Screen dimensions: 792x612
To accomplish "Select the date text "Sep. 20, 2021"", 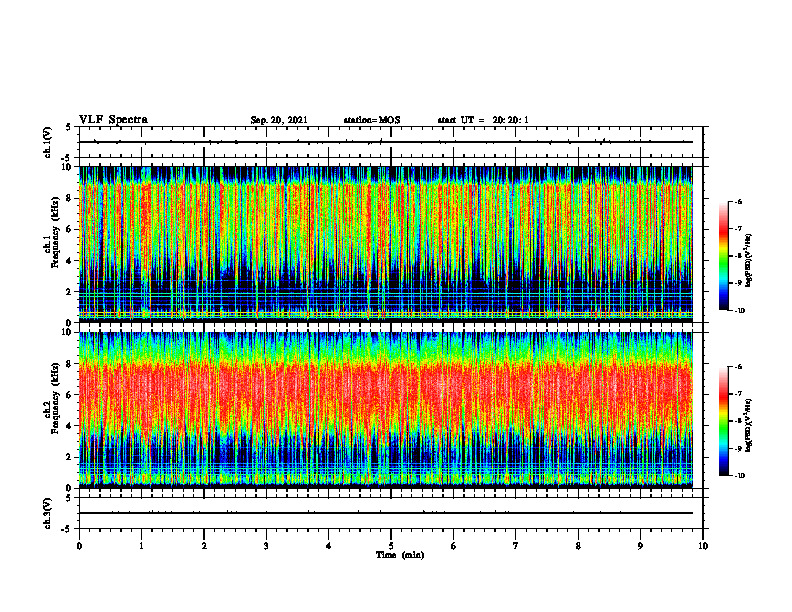I will coord(279,120).
